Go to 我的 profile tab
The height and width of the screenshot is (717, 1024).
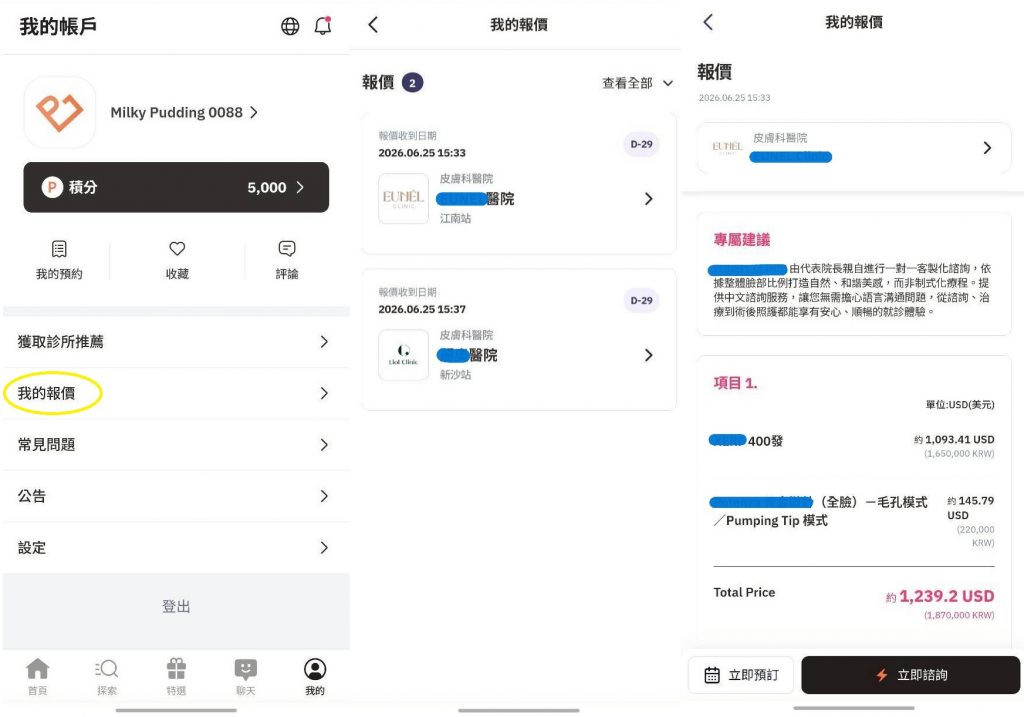[x=315, y=677]
